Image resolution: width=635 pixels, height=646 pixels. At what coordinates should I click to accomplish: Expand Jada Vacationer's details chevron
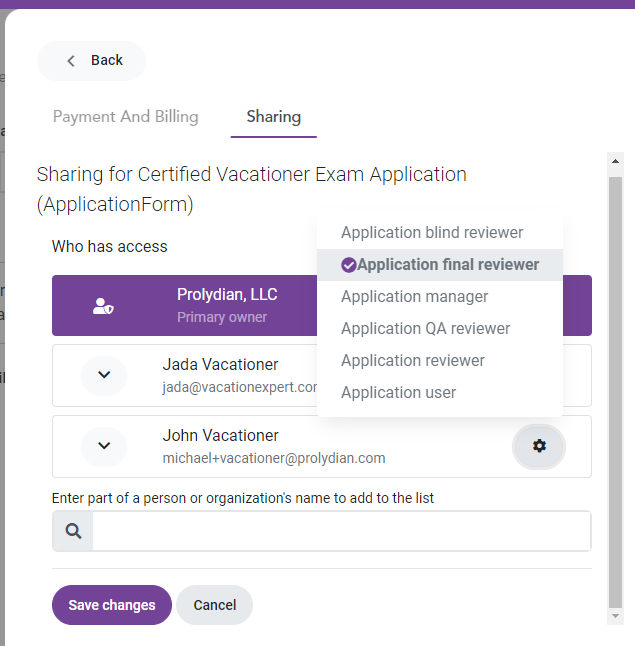pyautogui.click(x=104, y=375)
